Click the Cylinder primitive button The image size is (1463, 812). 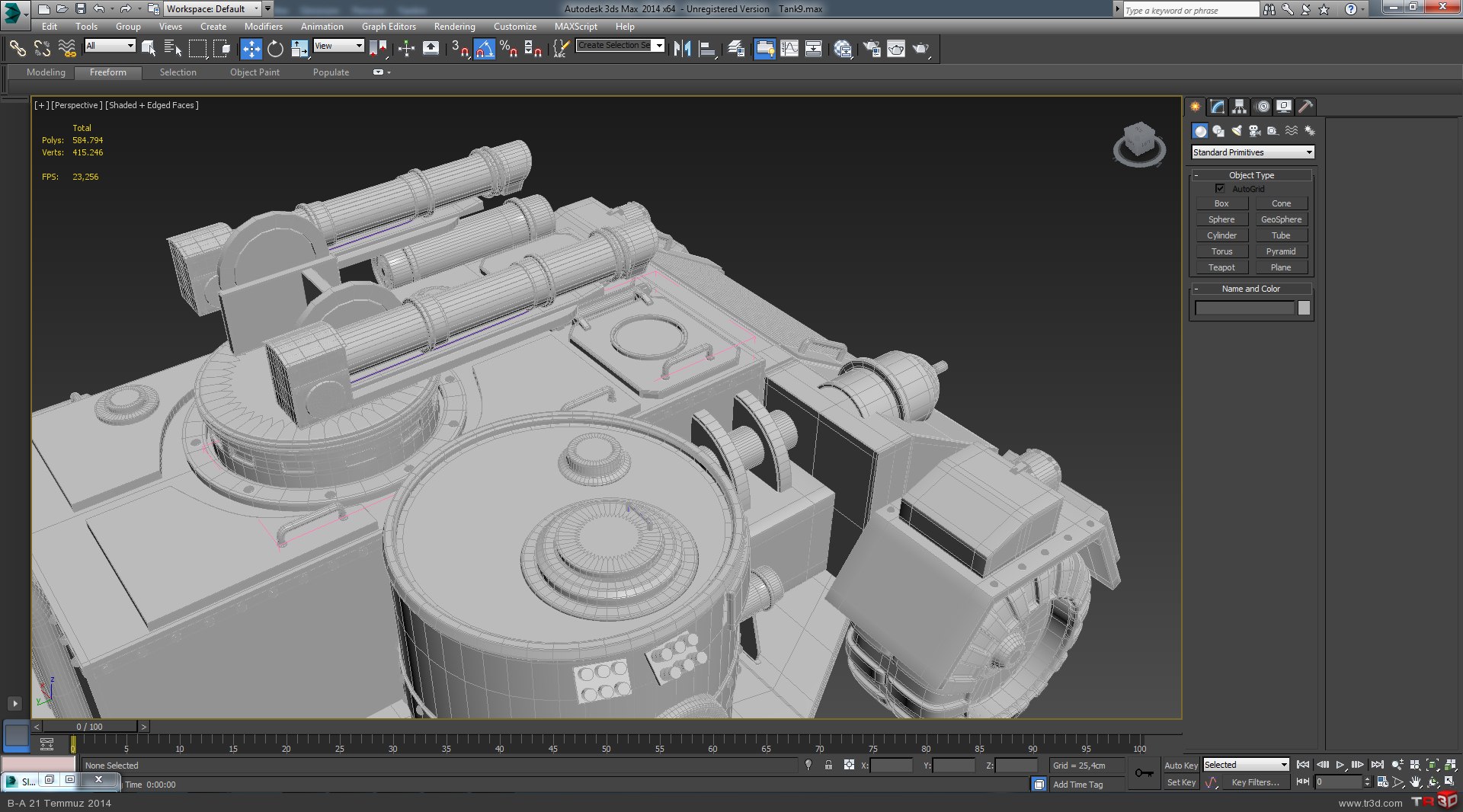[1221, 235]
